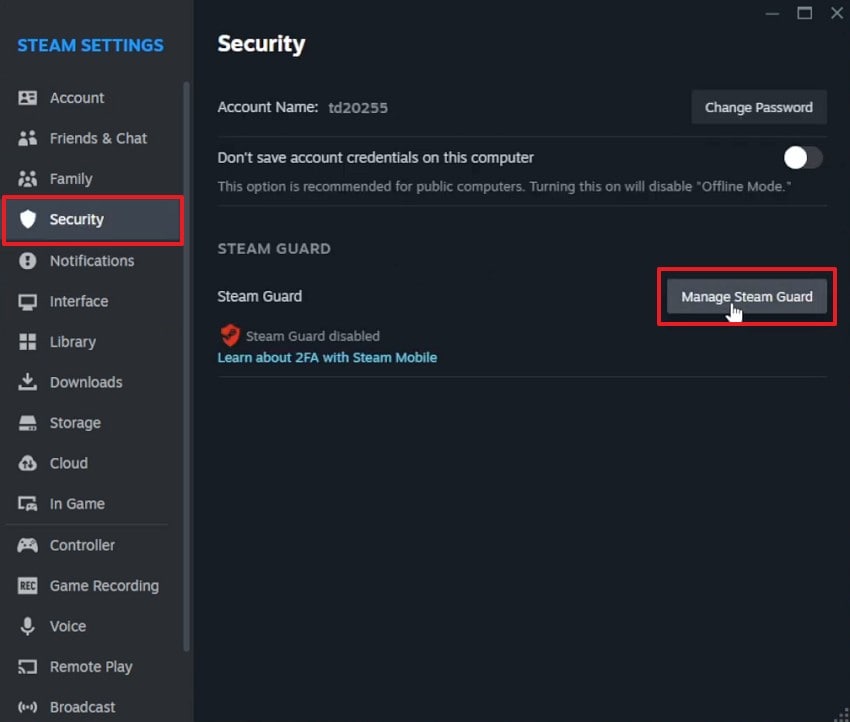Image resolution: width=850 pixels, height=722 pixels.
Task: Click the Controller gamepad icon
Action: [x=28, y=545]
